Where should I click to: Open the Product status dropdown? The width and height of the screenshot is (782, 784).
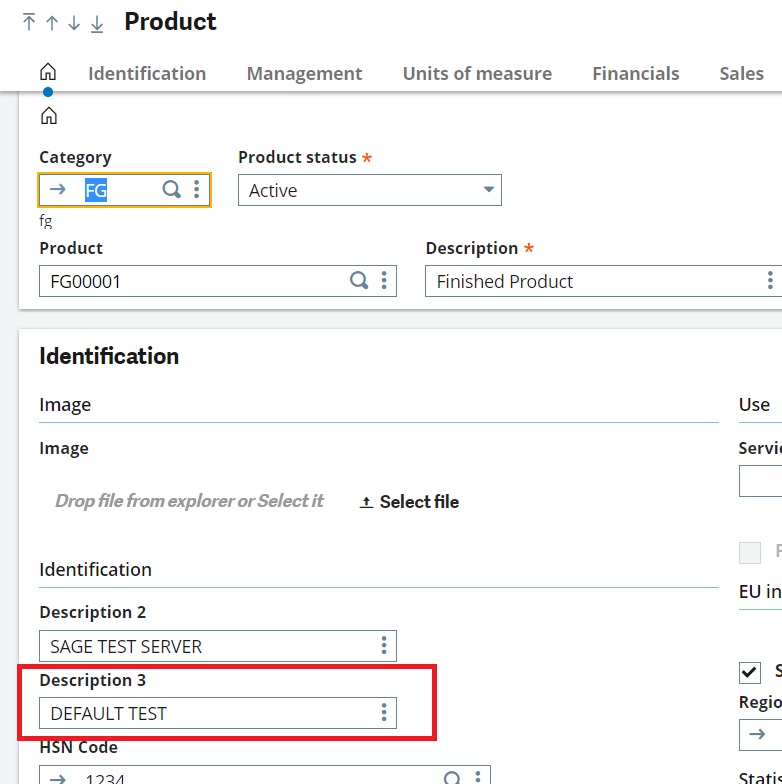click(369, 190)
